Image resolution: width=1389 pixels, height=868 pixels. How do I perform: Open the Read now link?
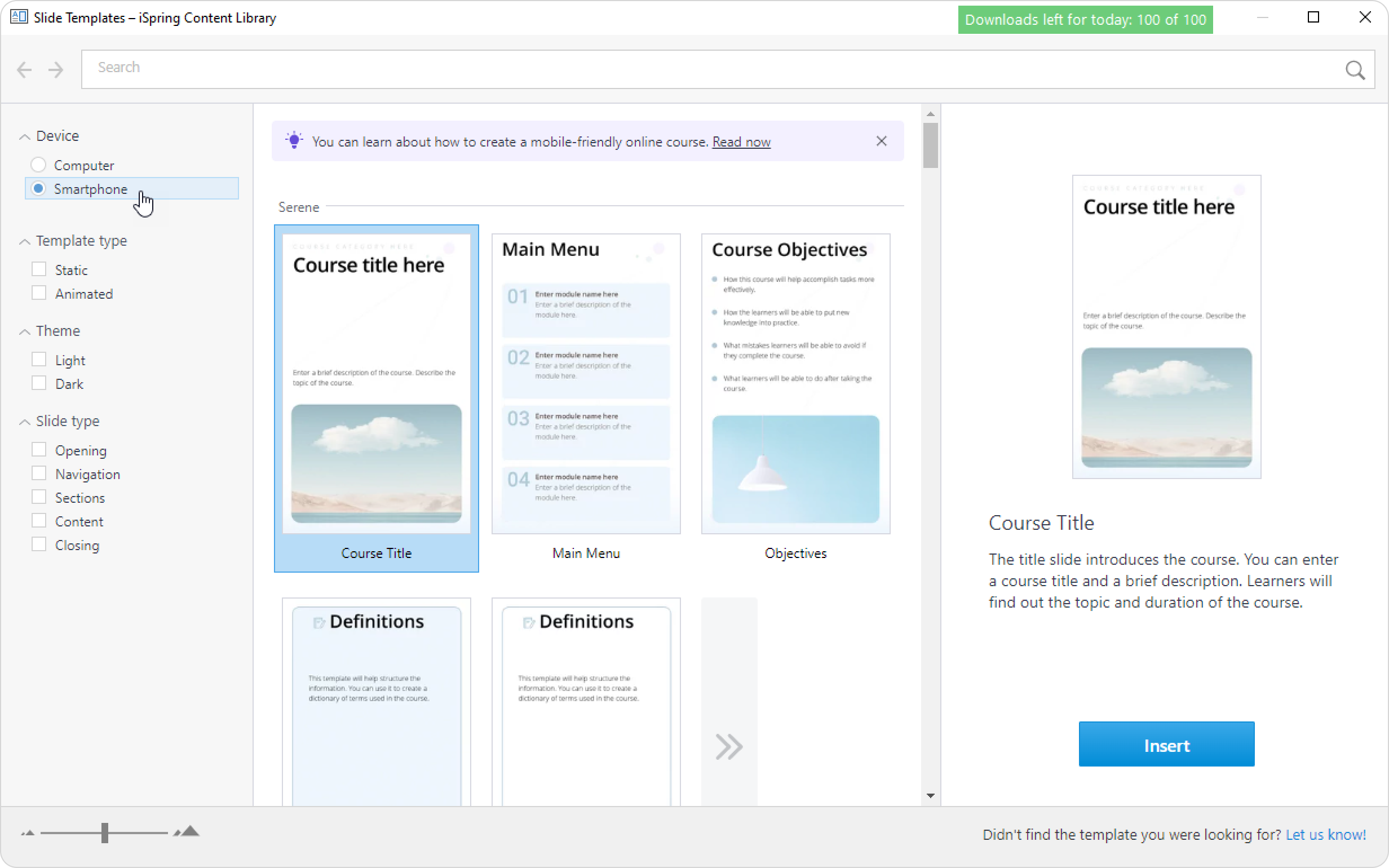coord(741,142)
